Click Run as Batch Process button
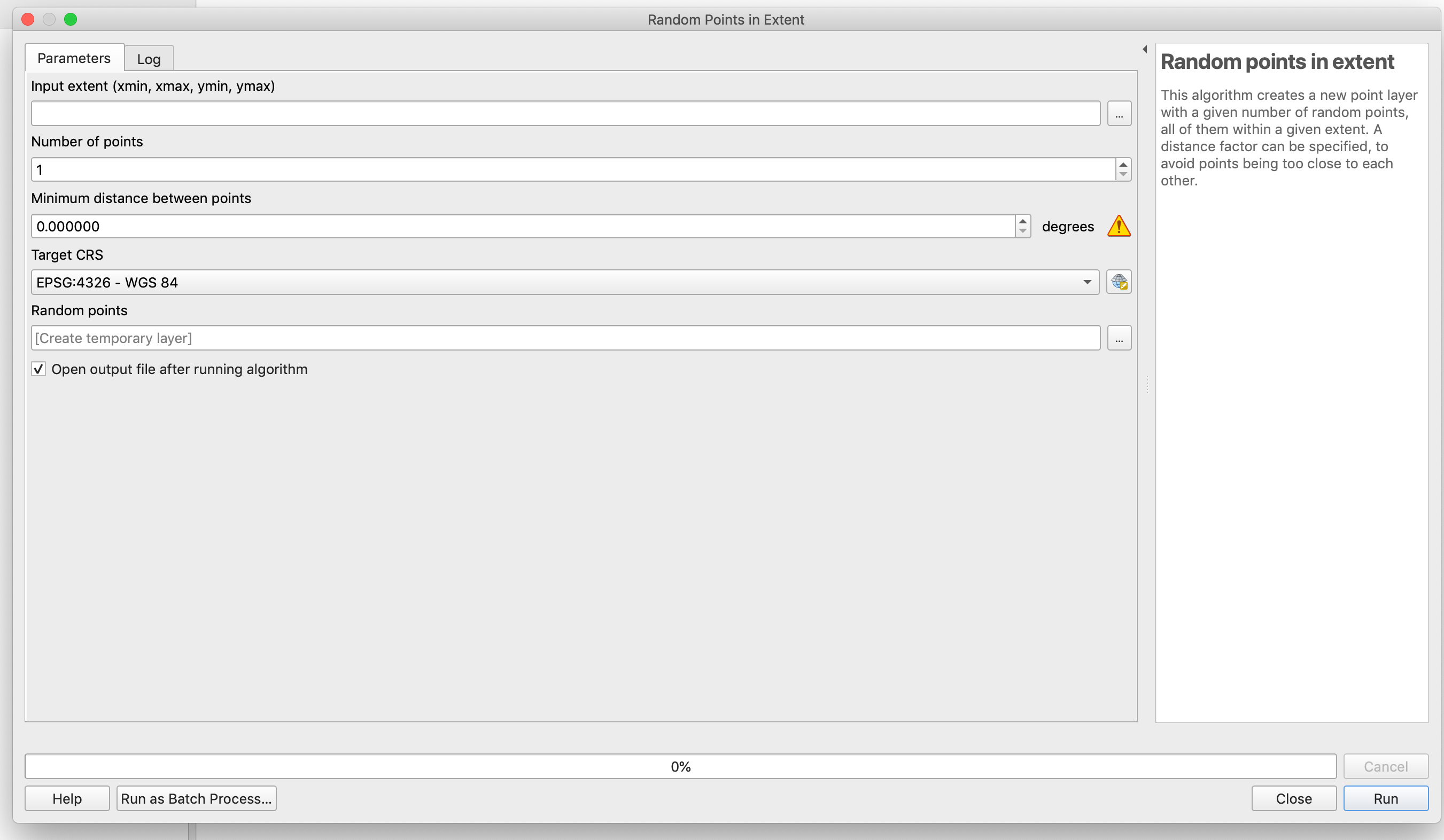Image resolution: width=1444 pixels, height=840 pixels. tap(197, 798)
